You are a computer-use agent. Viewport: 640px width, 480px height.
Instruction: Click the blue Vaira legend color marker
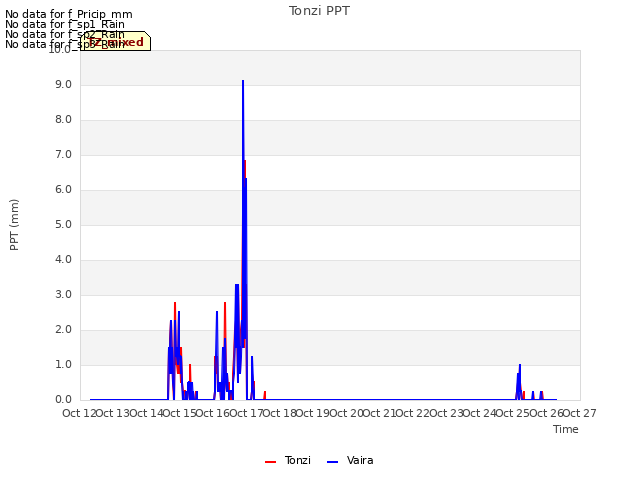(333, 462)
